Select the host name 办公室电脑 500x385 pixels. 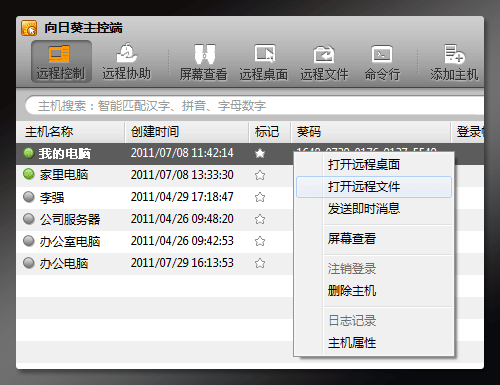tap(70, 241)
